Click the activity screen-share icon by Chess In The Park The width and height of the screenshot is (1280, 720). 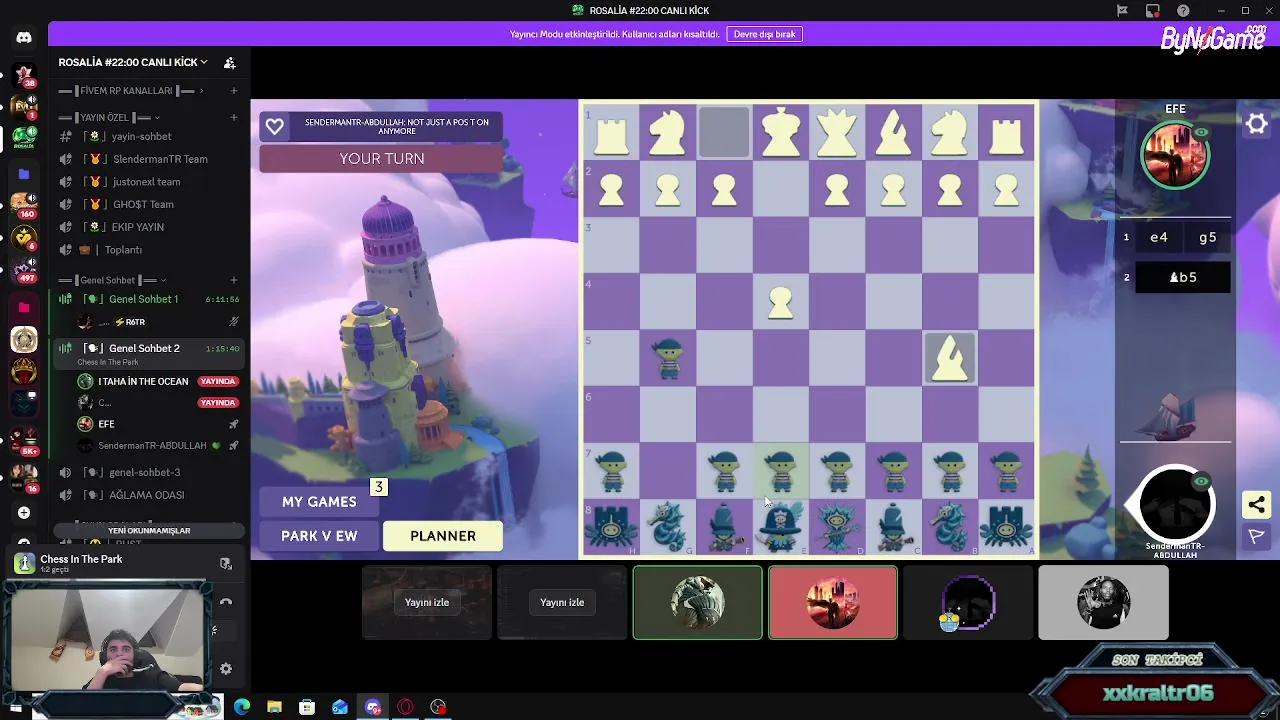[x=226, y=563]
